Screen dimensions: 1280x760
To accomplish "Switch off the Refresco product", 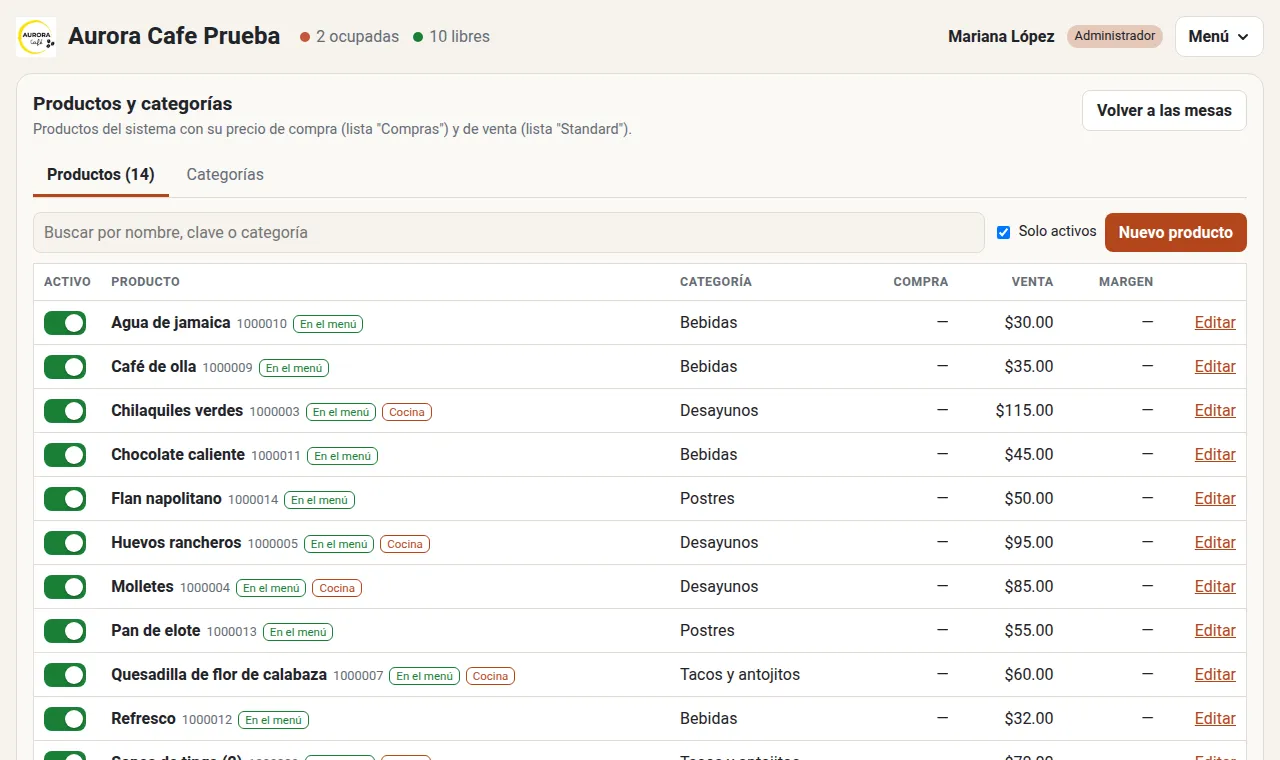I will click(65, 719).
